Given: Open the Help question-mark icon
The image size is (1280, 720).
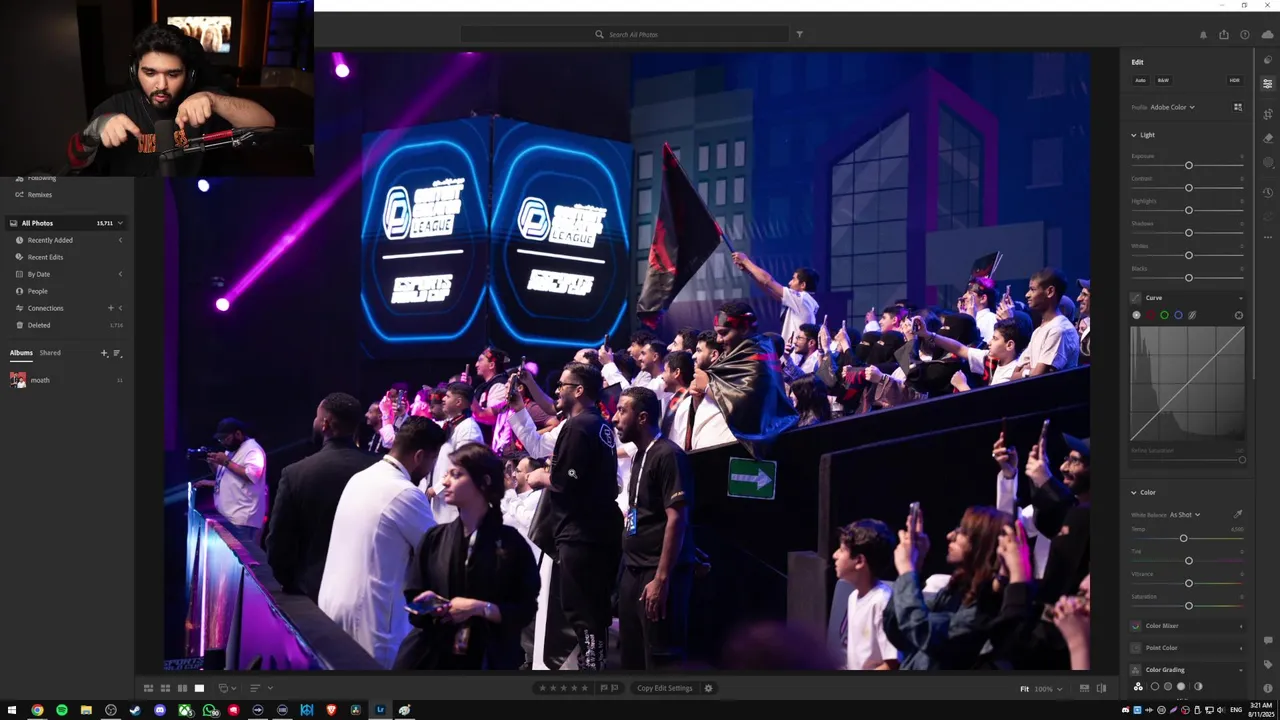Looking at the screenshot, I should 1245,35.
